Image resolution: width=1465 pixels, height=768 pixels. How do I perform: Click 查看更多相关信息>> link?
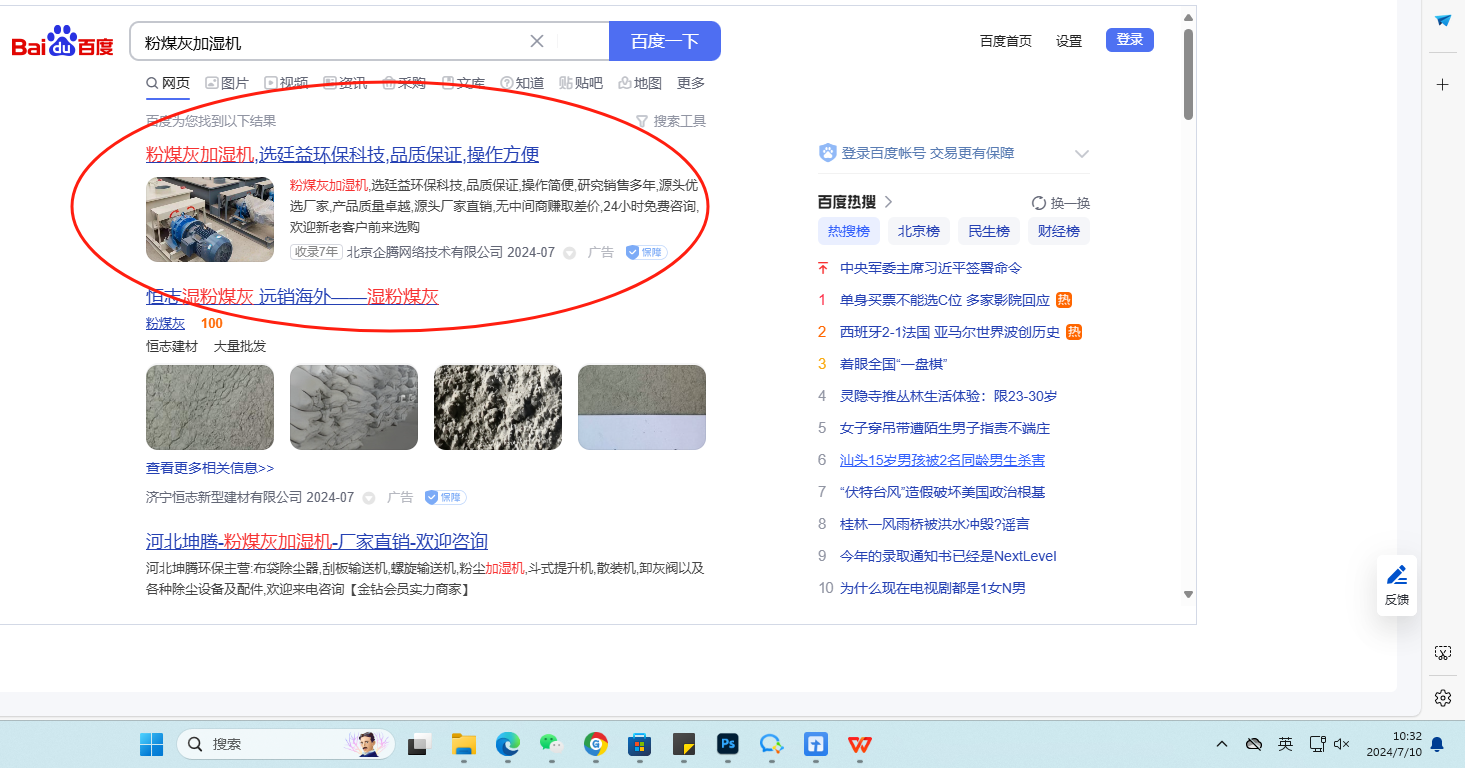210,468
